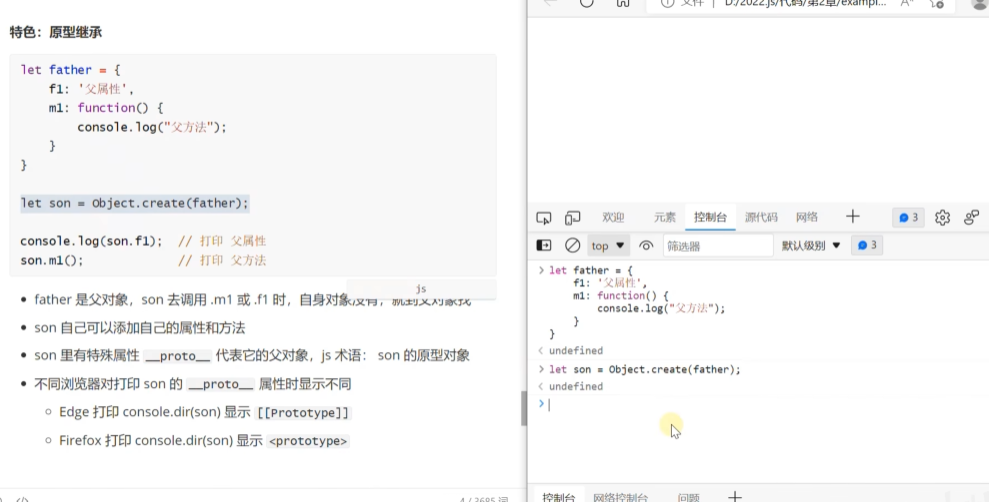The height and width of the screenshot is (502, 989).
Task: Collapse the 'let father' console entry arrow
Action: click(x=541, y=271)
